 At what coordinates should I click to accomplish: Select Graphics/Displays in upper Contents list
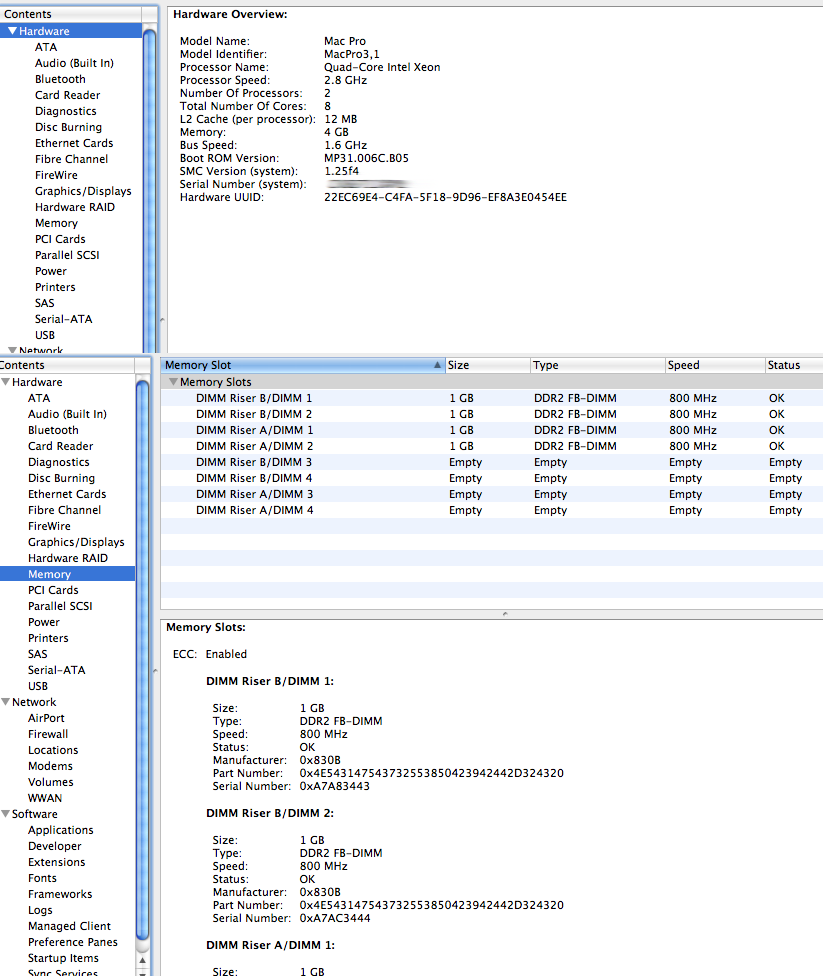(x=83, y=191)
